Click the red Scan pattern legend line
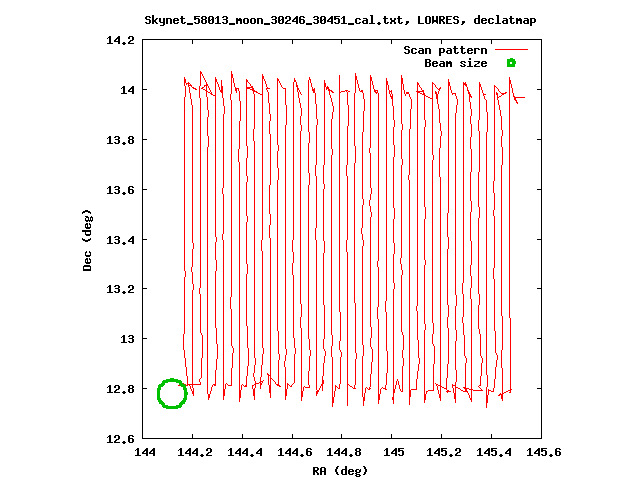The width and height of the screenshot is (640, 480). pyautogui.click(x=511, y=50)
